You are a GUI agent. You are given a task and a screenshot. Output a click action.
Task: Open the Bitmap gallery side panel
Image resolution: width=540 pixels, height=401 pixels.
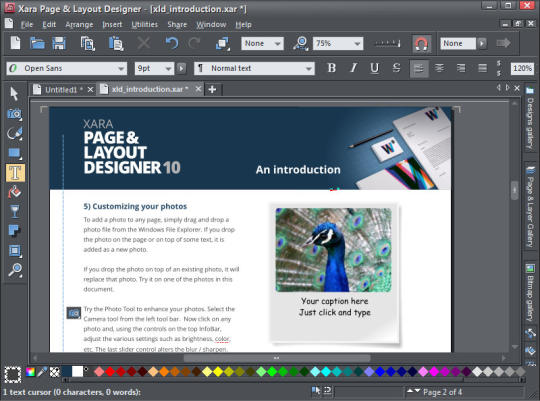point(530,293)
